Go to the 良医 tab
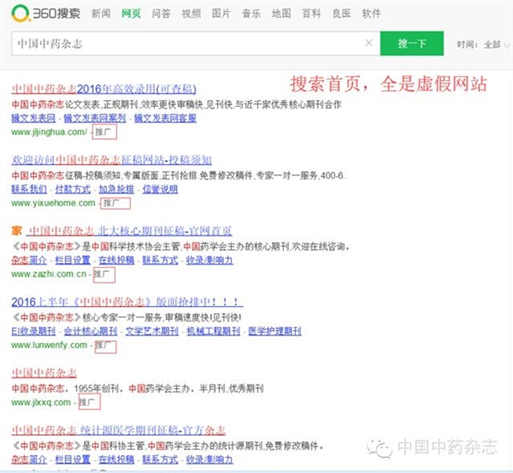 (341, 13)
